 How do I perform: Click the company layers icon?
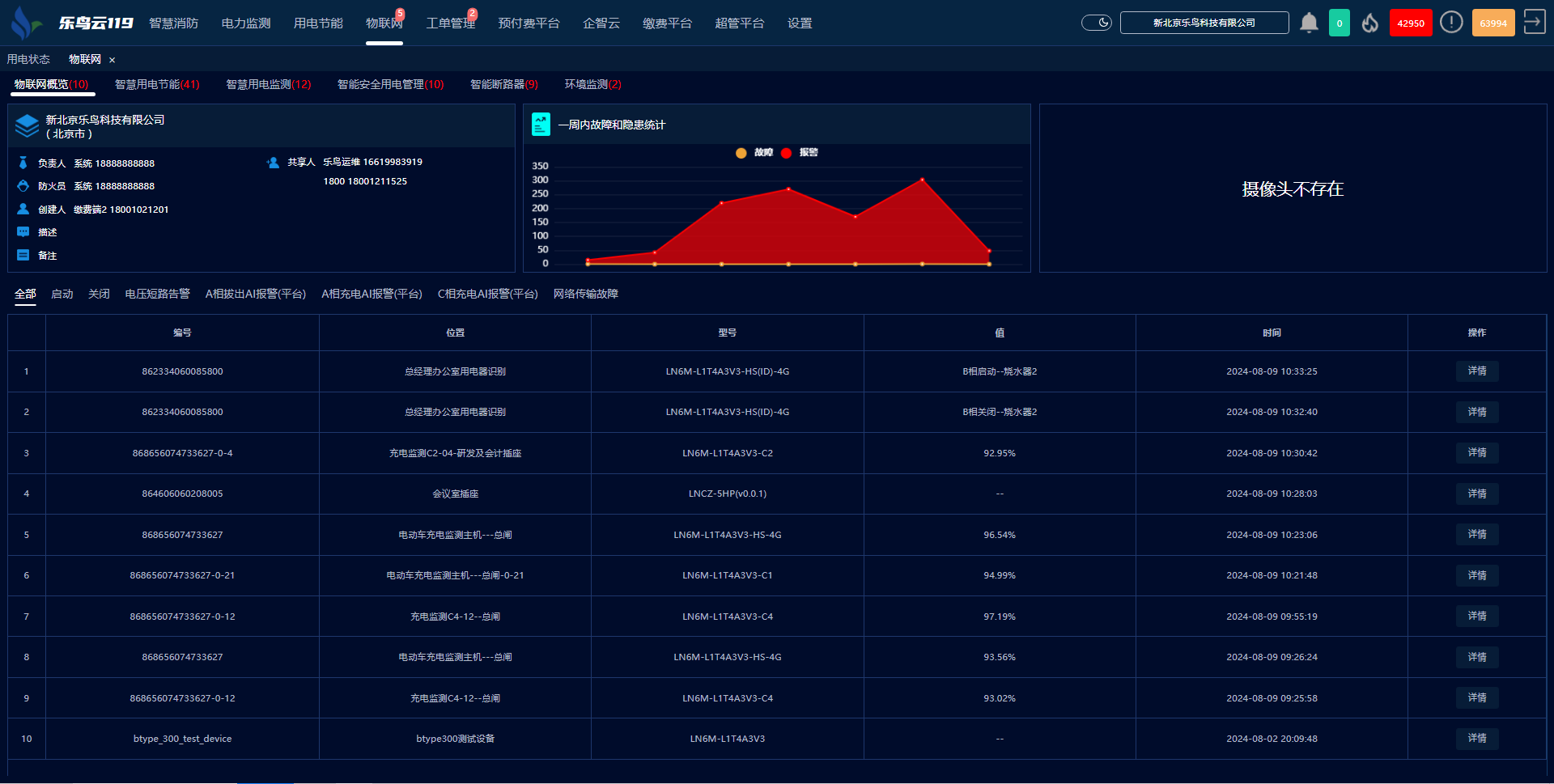point(27,125)
